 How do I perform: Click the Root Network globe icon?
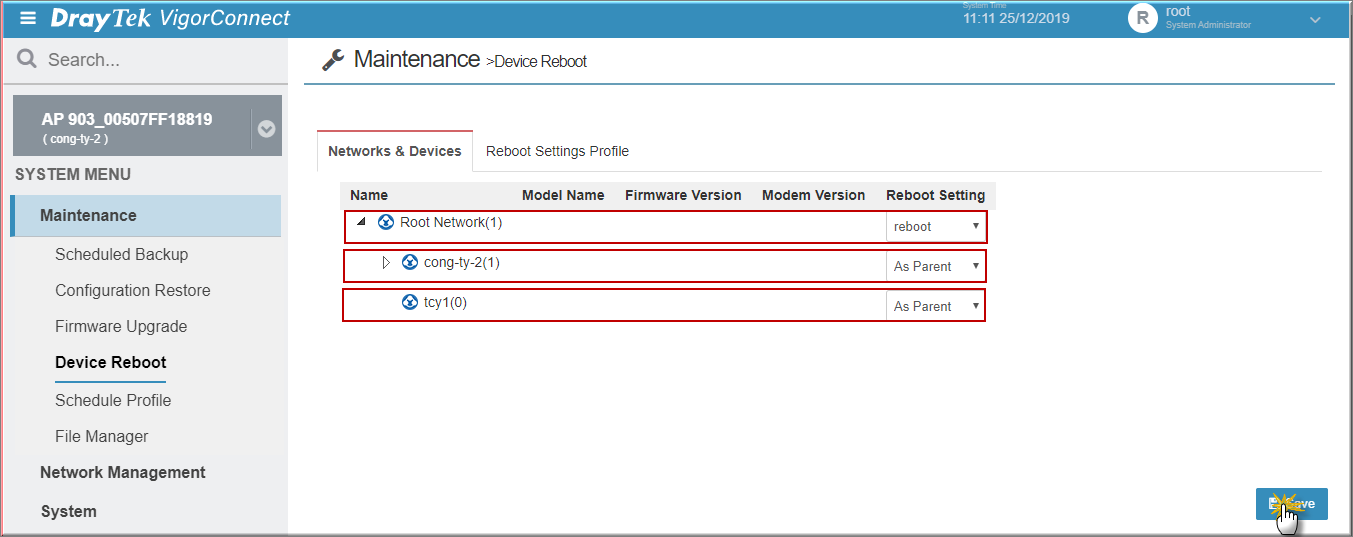click(386, 222)
